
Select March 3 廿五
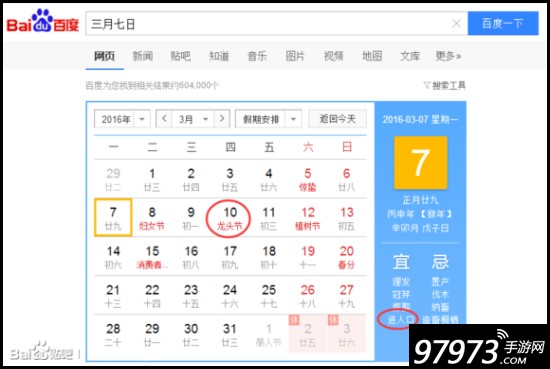(x=230, y=179)
